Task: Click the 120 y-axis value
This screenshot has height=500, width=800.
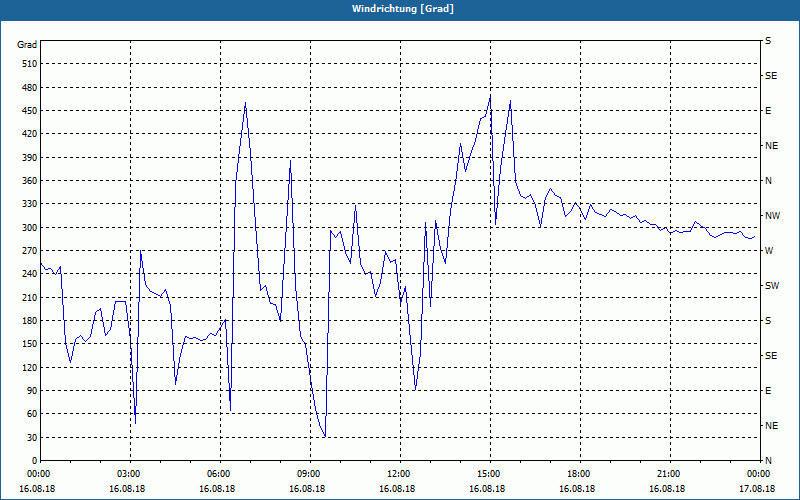Action: pyautogui.click(x=31, y=367)
